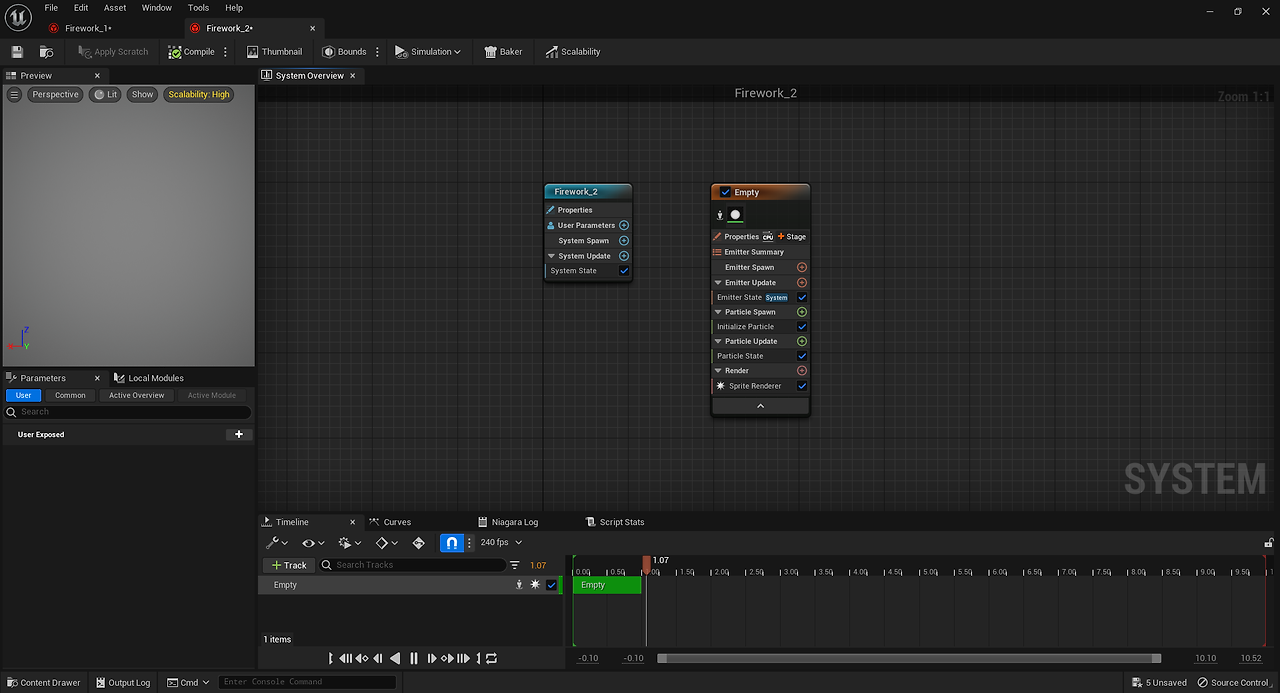Toggle the Lit view mode button
Viewport: 1280px width, 693px height.
pyautogui.click(x=105, y=94)
